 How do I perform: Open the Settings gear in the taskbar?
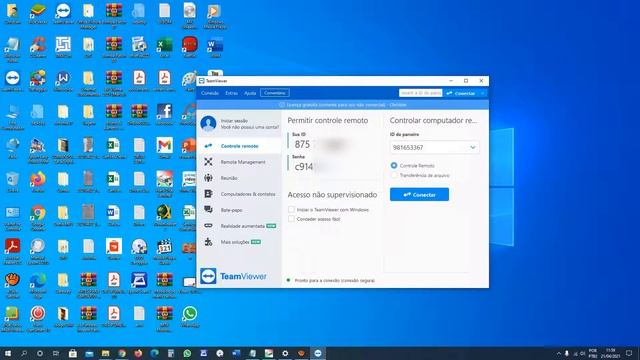[285, 353]
